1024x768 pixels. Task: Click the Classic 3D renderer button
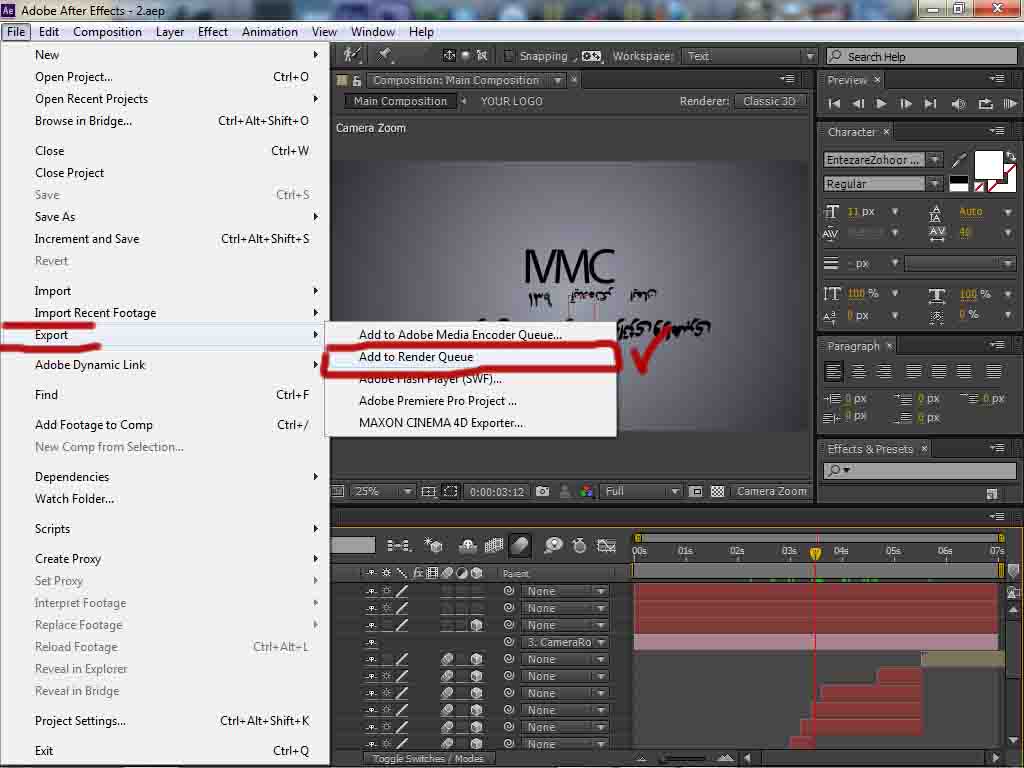(769, 101)
